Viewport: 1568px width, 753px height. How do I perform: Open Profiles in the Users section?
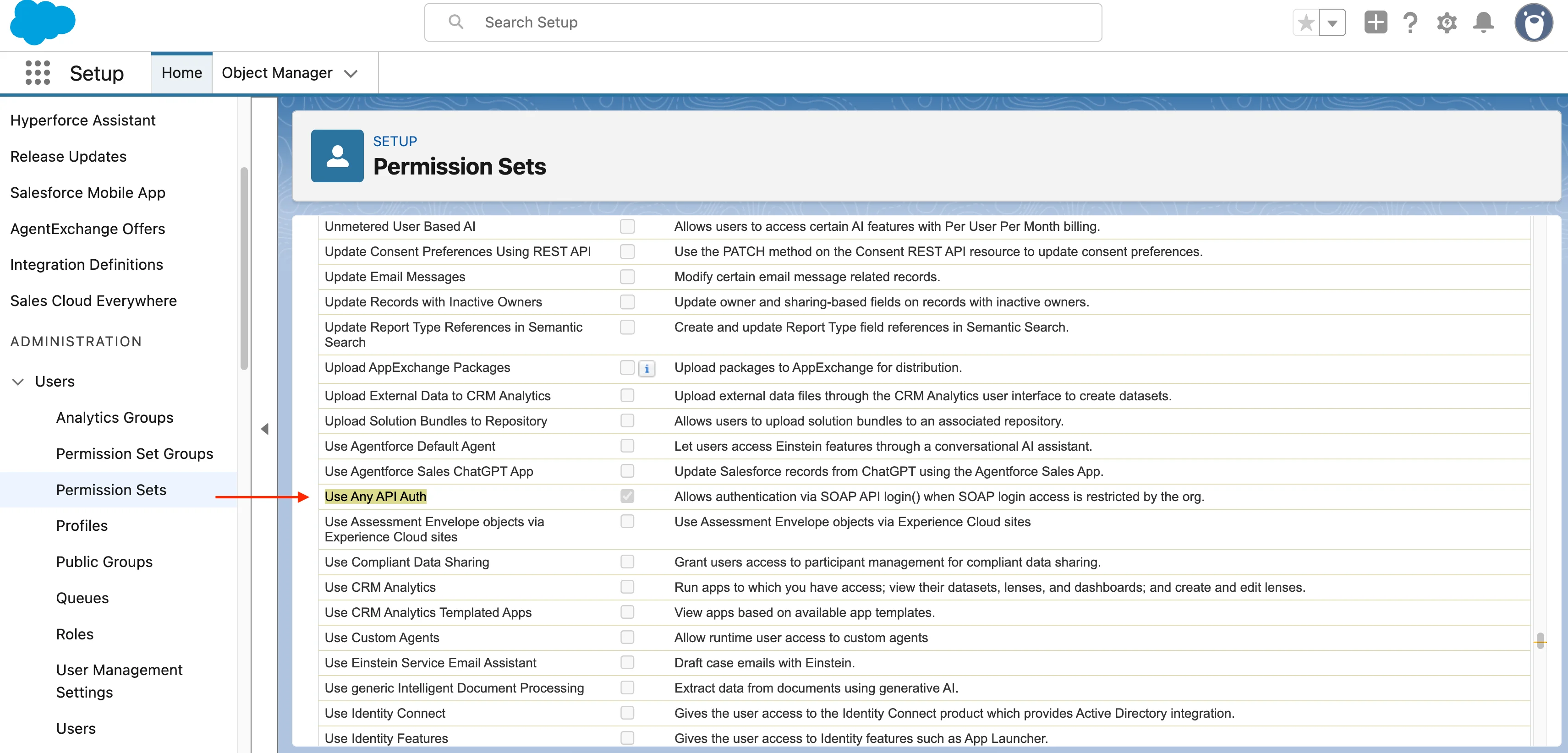point(82,525)
